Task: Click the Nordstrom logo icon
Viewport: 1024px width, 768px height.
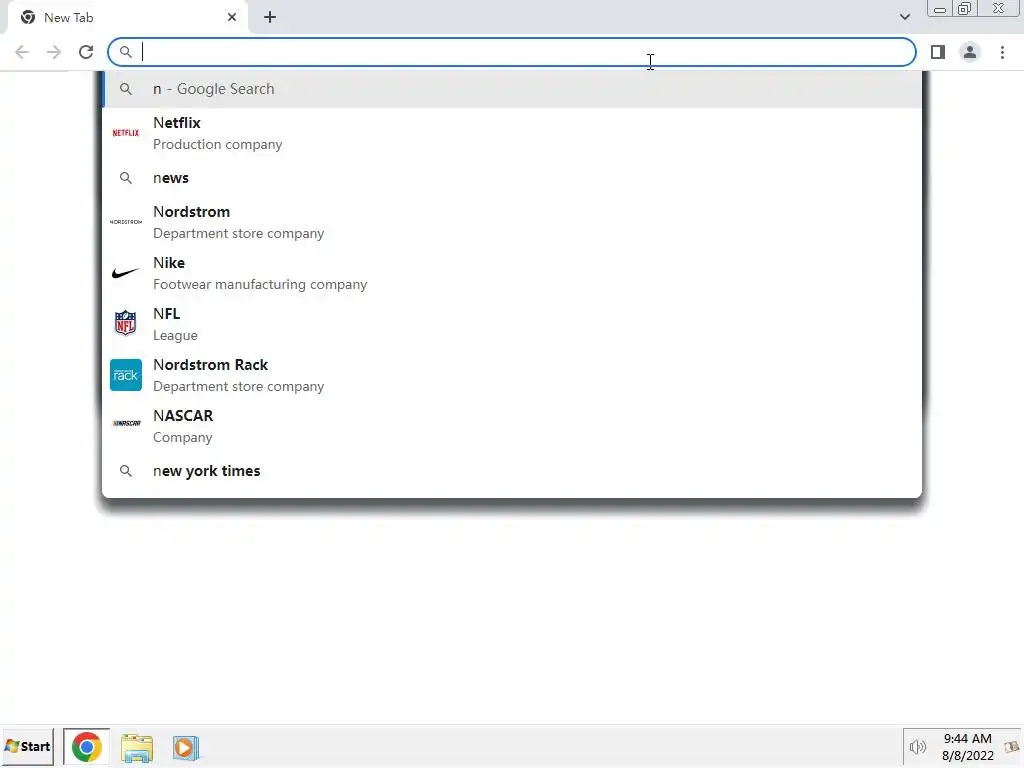Action: point(125,222)
